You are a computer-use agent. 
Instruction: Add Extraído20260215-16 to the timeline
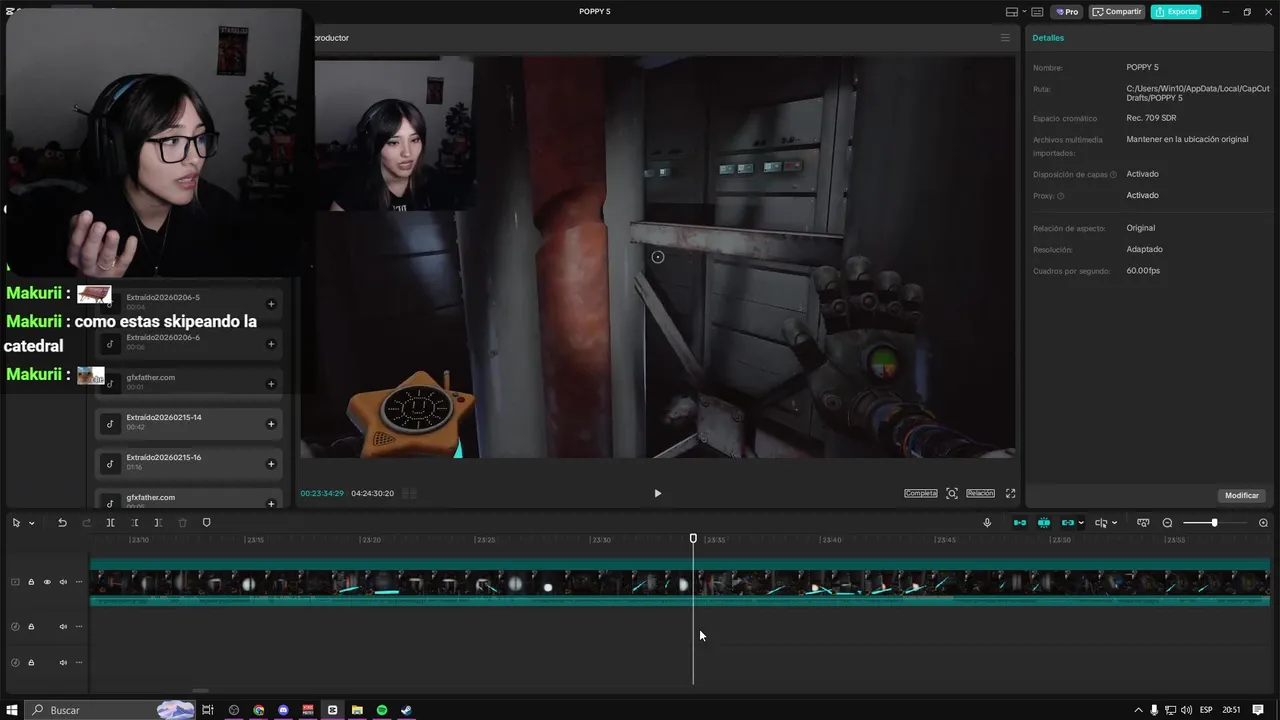point(271,464)
